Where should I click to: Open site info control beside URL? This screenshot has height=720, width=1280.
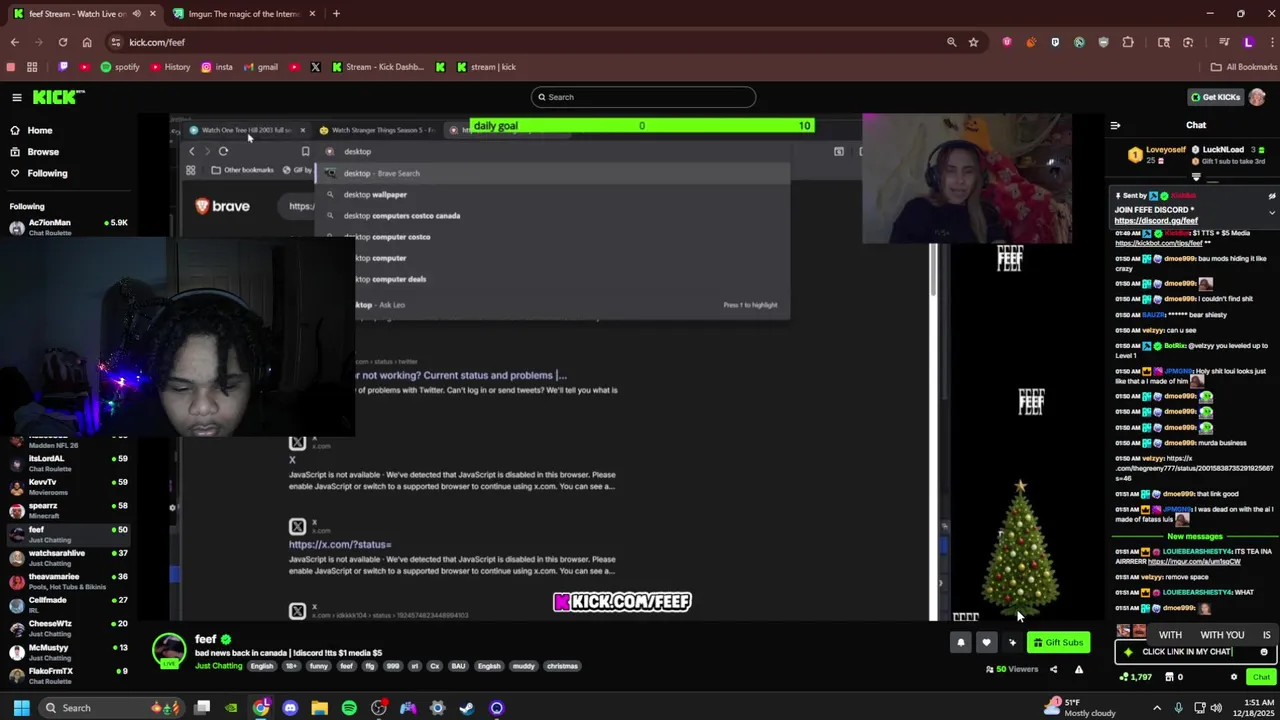tap(116, 42)
